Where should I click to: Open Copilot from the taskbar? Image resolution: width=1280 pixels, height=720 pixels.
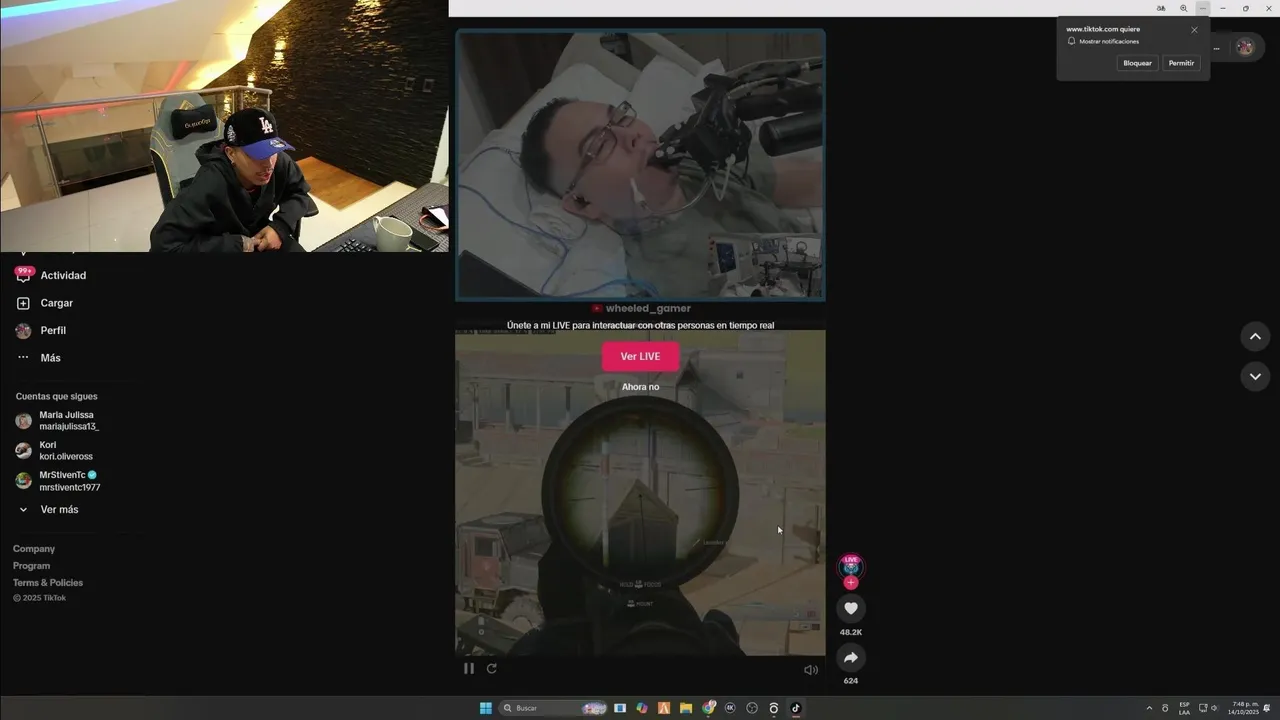[642, 708]
